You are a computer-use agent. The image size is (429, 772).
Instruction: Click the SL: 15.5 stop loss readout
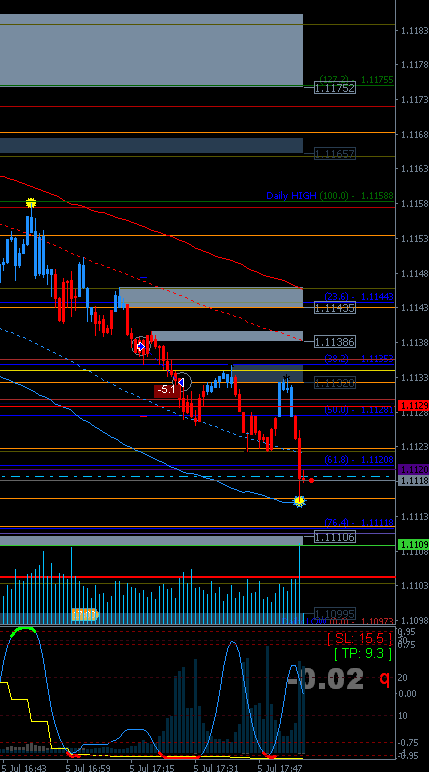click(360, 639)
